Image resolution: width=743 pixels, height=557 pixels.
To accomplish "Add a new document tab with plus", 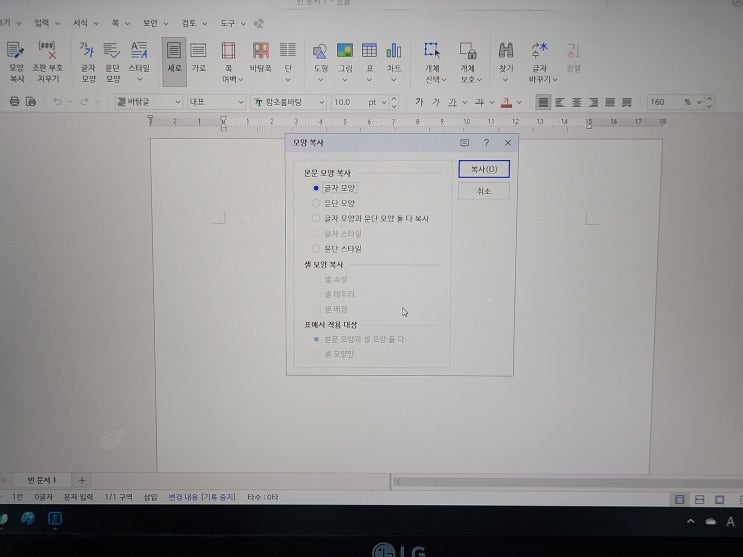I will point(82,480).
